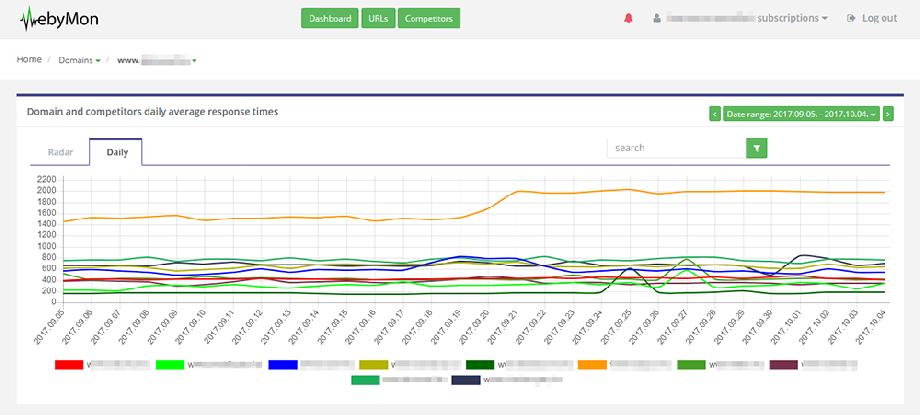Viewport: 920px width, 415px height.
Task: Click the 2017.09.05 date axis label
Action: click(49, 327)
